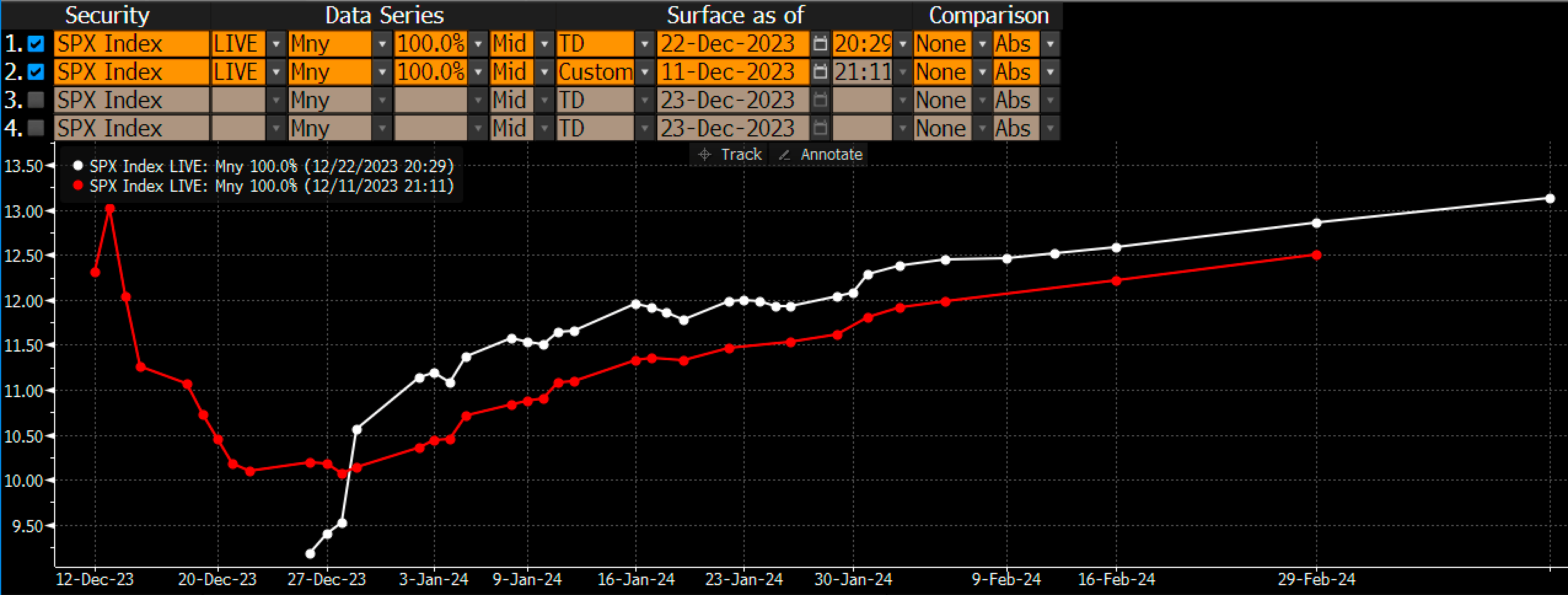Edit the 20:29 time field
Screen dimensions: 1568x595
tap(862, 44)
